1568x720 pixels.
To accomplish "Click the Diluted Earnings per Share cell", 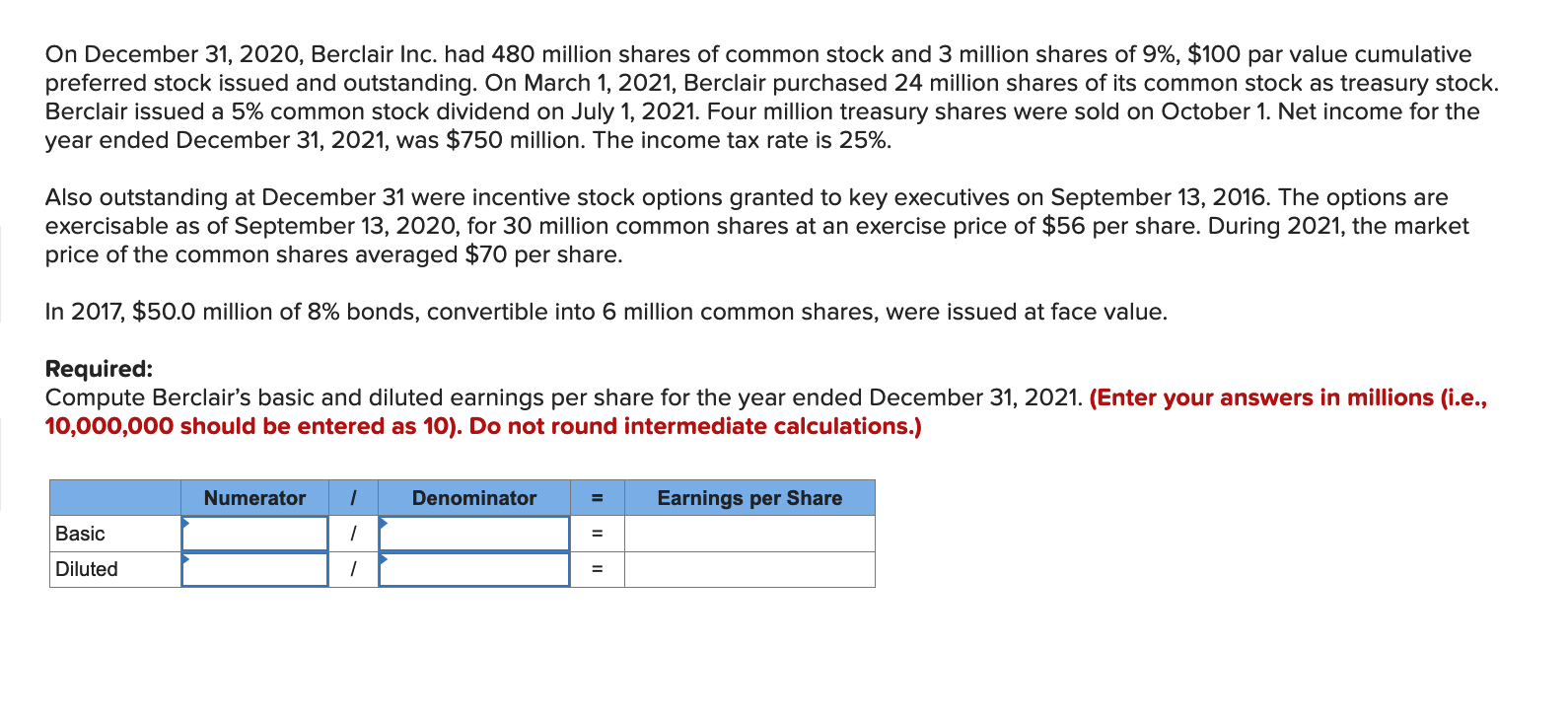I will pyautogui.click(x=751, y=569).
